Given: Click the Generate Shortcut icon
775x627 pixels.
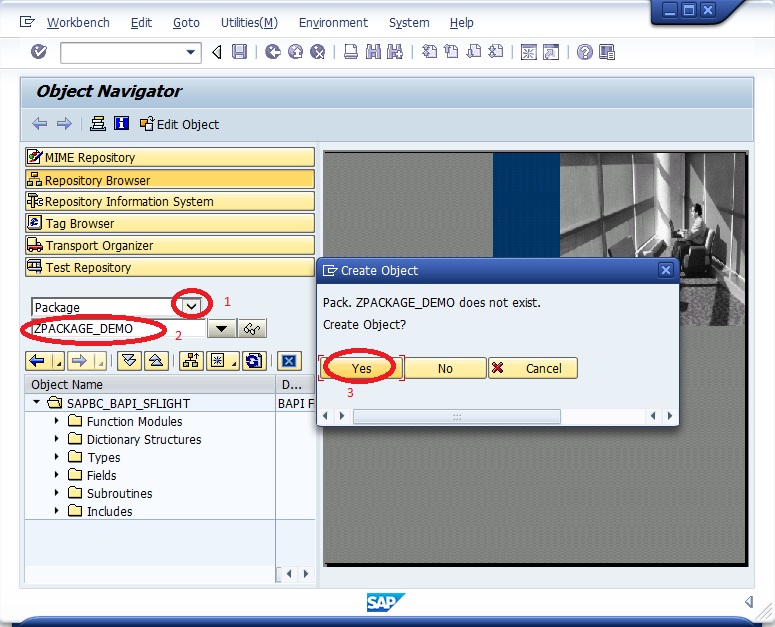Looking at the screenshot, I should click(551, 52).
